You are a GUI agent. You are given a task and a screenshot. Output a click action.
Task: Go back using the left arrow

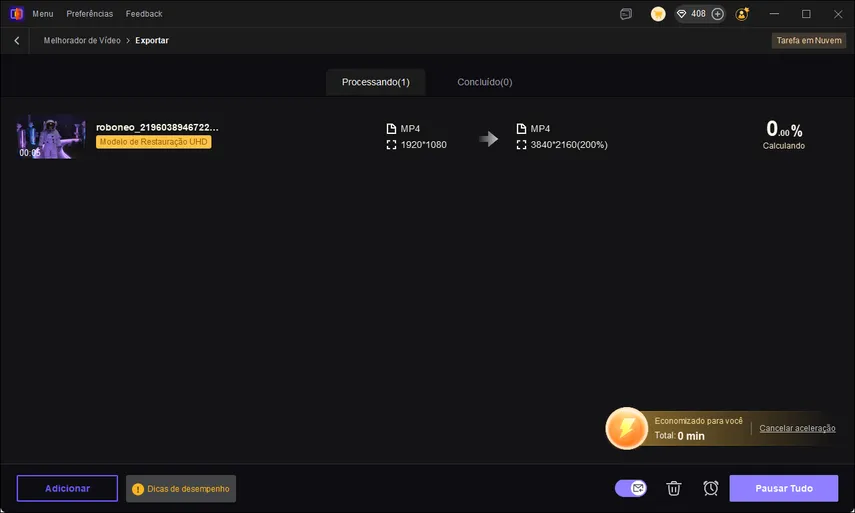click(17, 41)
